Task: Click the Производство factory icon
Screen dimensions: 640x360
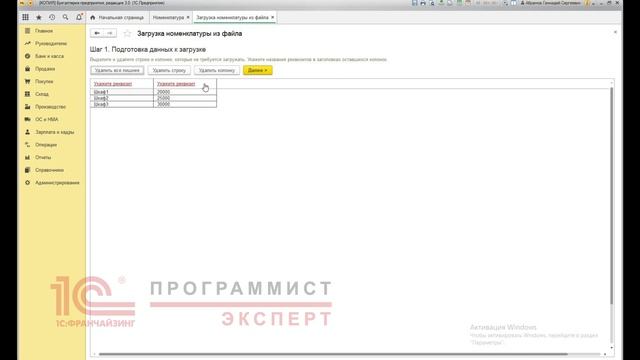Action: [x=27, y=107]
